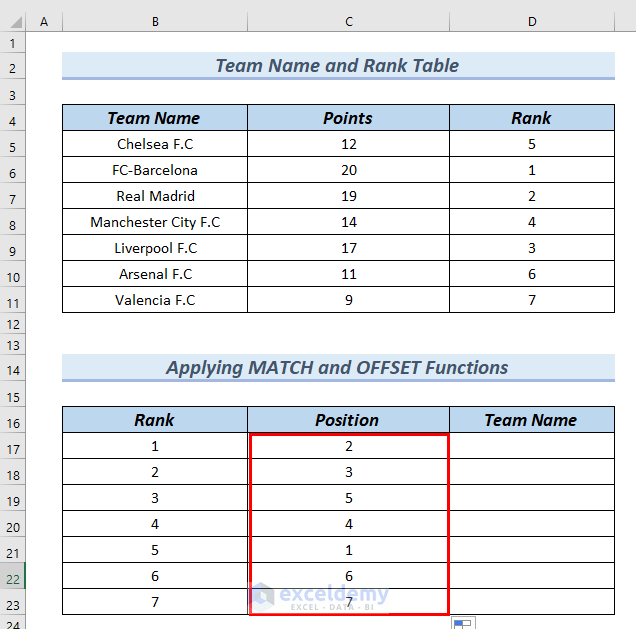Select Position cell in row 21
Image resolution: width=636 pixels, height=629 pixels.
click(348, 550)
